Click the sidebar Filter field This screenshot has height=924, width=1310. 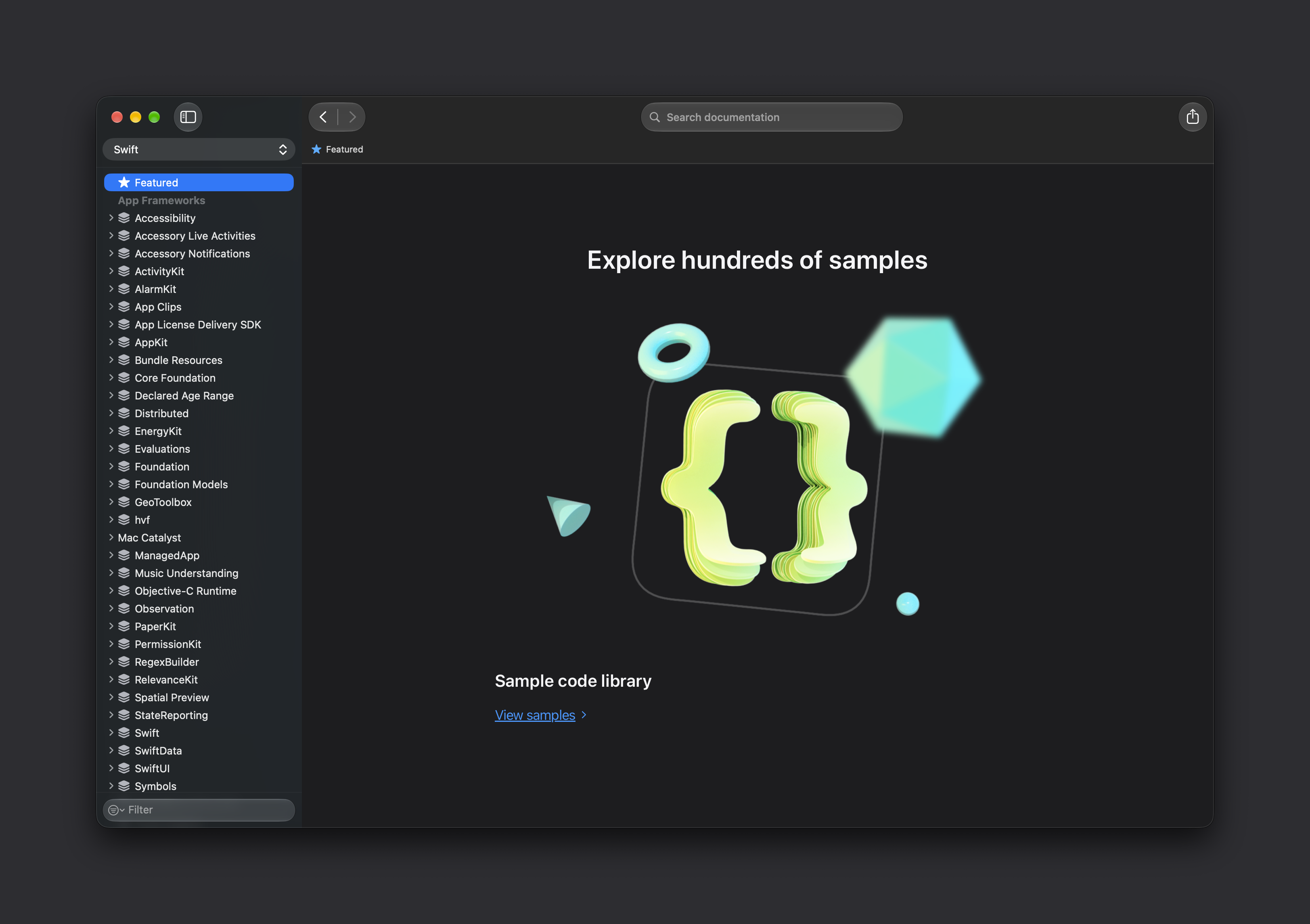[199, 810]
